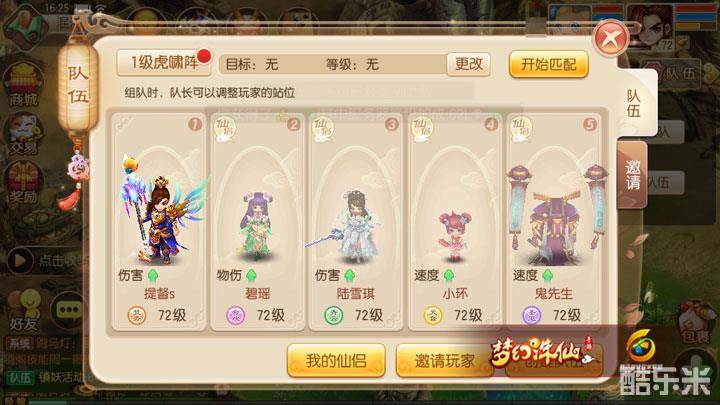The height and width of the screenshot is (405, 720).
Task: Select the 碧瑶 team slot card
Action: tap(258, 221)
